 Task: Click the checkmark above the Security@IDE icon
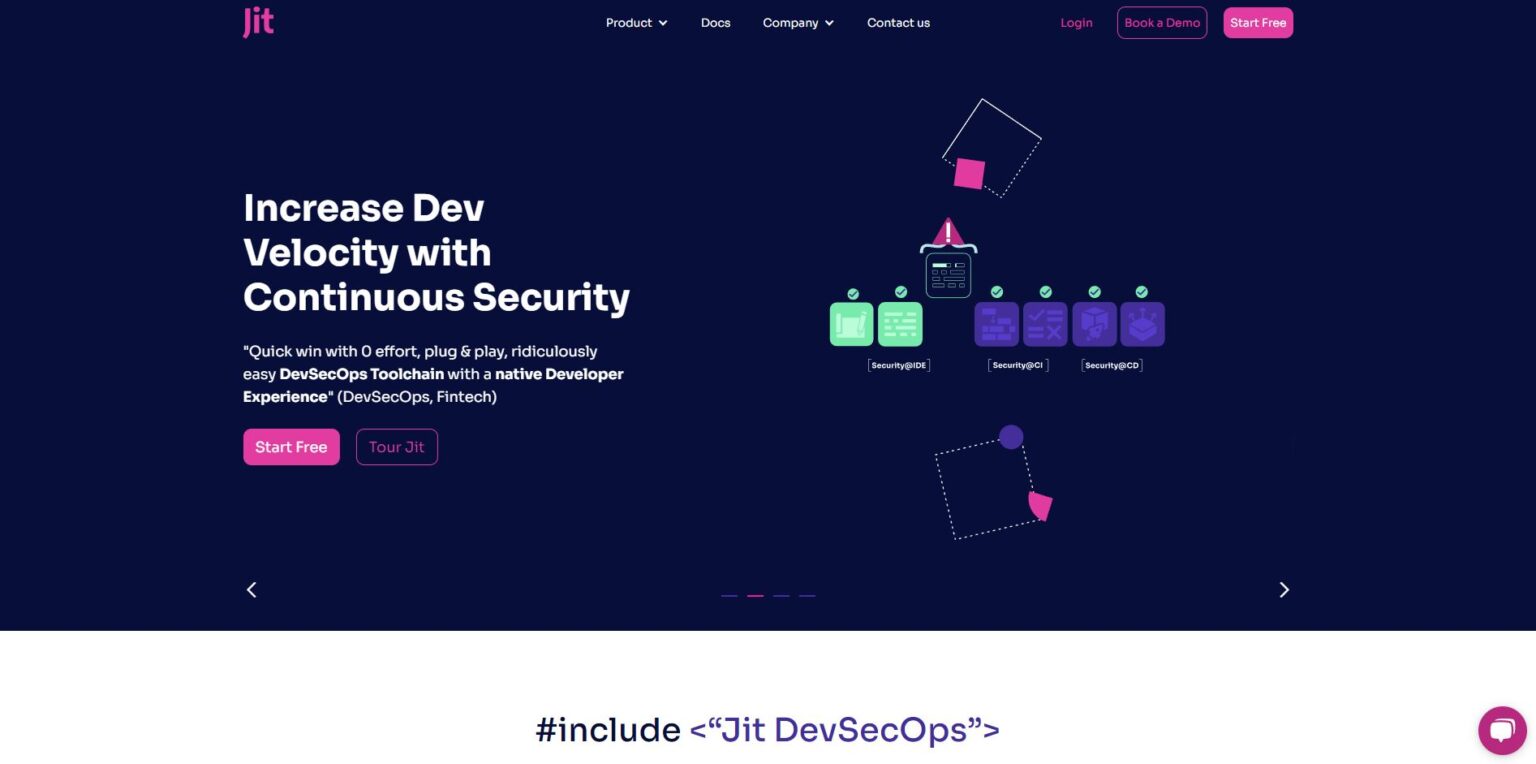pyautogui.click(x=852, y=293)
